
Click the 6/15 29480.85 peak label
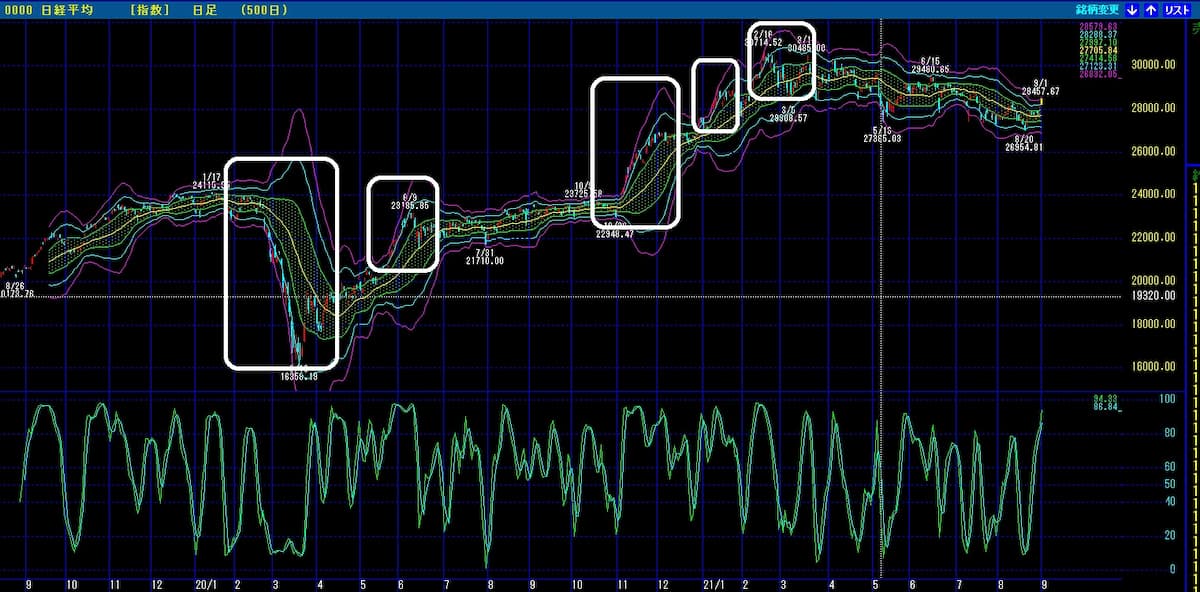pyautogui.click(x=929, y=66)
